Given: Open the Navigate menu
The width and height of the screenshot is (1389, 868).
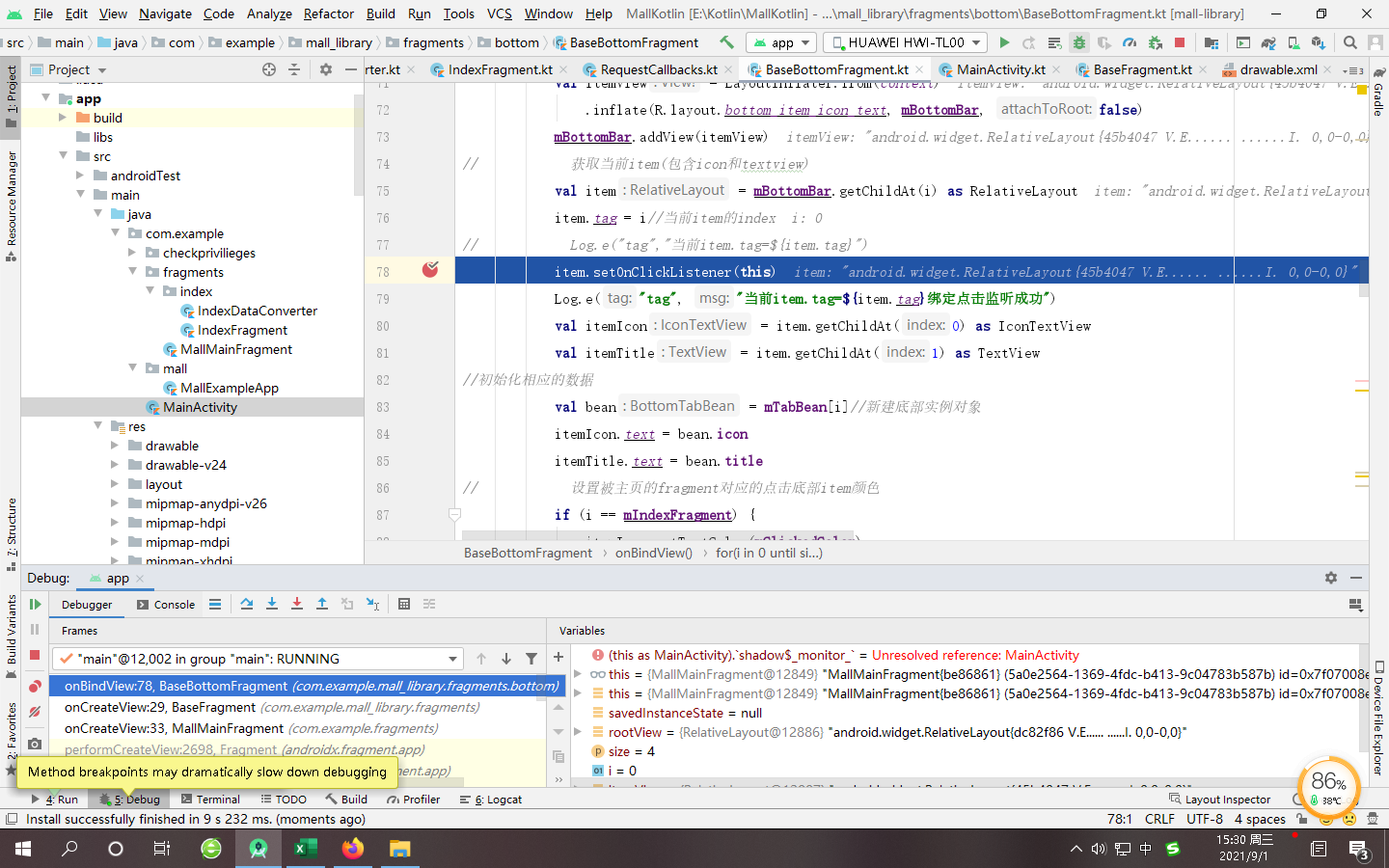Looking at the screenshot, I should 165,14.
